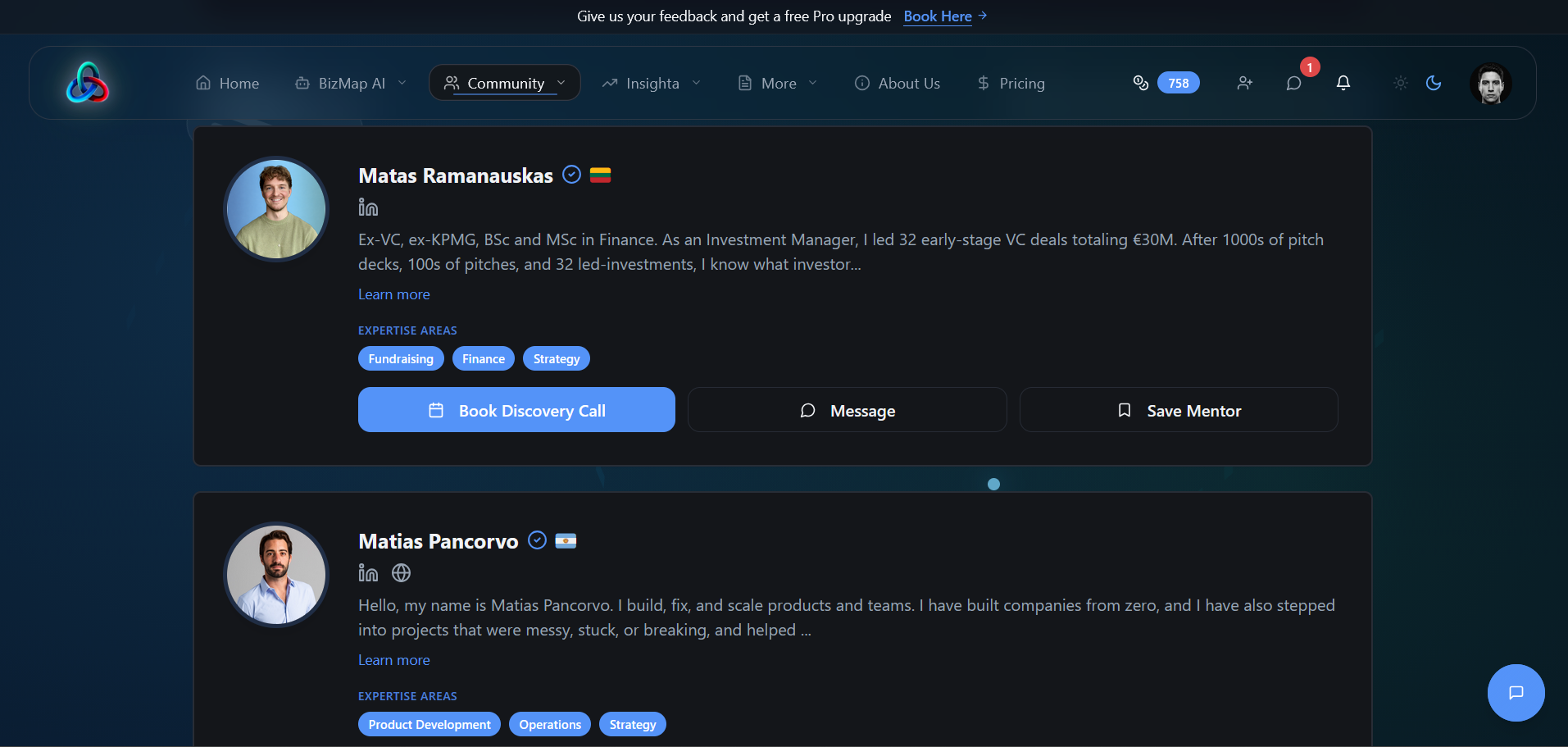Open Matias Pancorvo website globe icon

tap(401, 573)
